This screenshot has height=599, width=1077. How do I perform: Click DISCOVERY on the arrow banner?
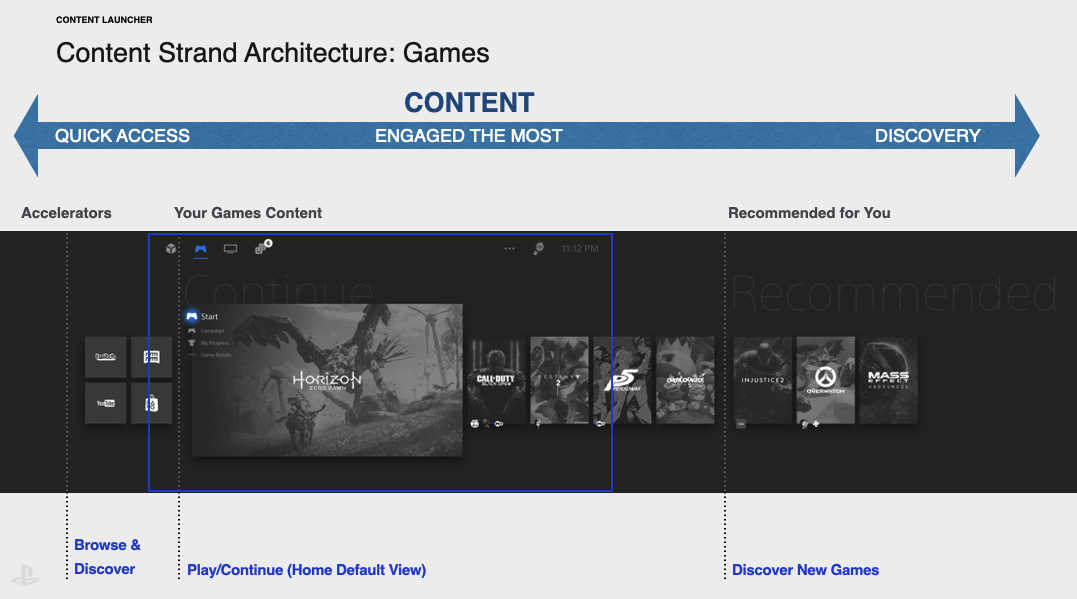[927, 136]
